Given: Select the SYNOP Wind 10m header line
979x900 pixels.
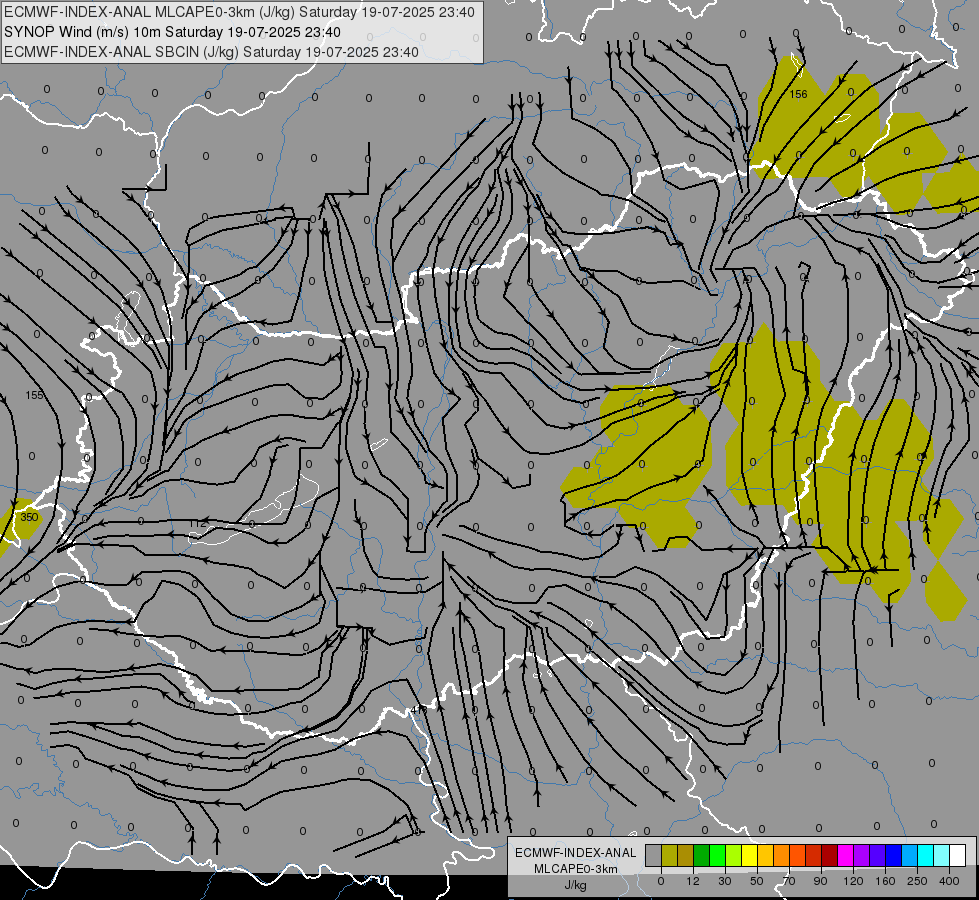Looking at the screenshot, I should pos(172,32).
